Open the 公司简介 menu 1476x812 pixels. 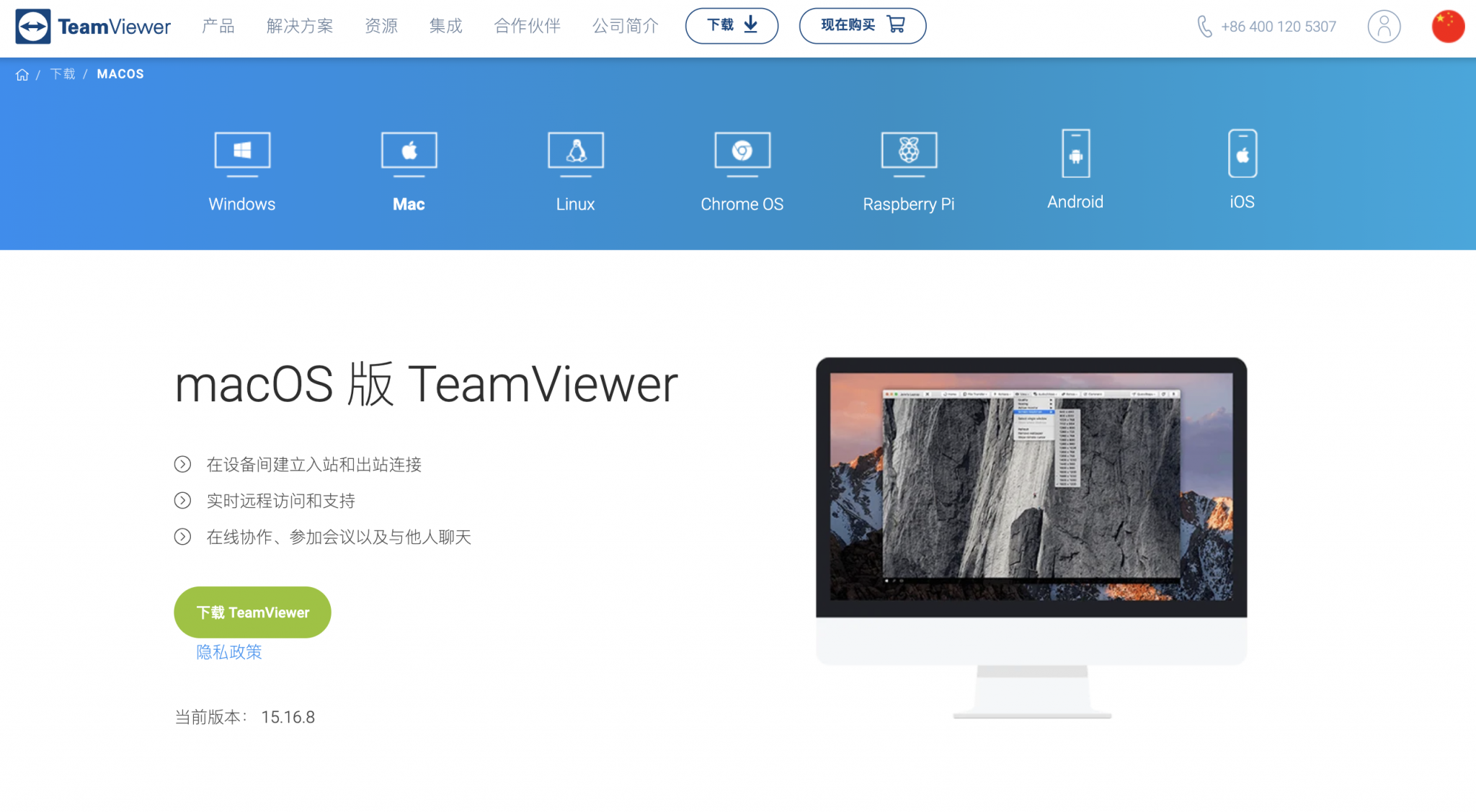pyautogui.click(x=626, y=26)
